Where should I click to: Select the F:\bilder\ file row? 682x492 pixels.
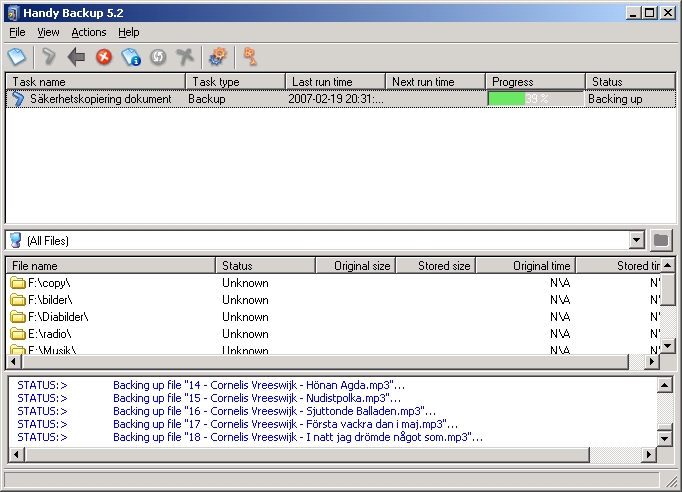click(334, 300)
